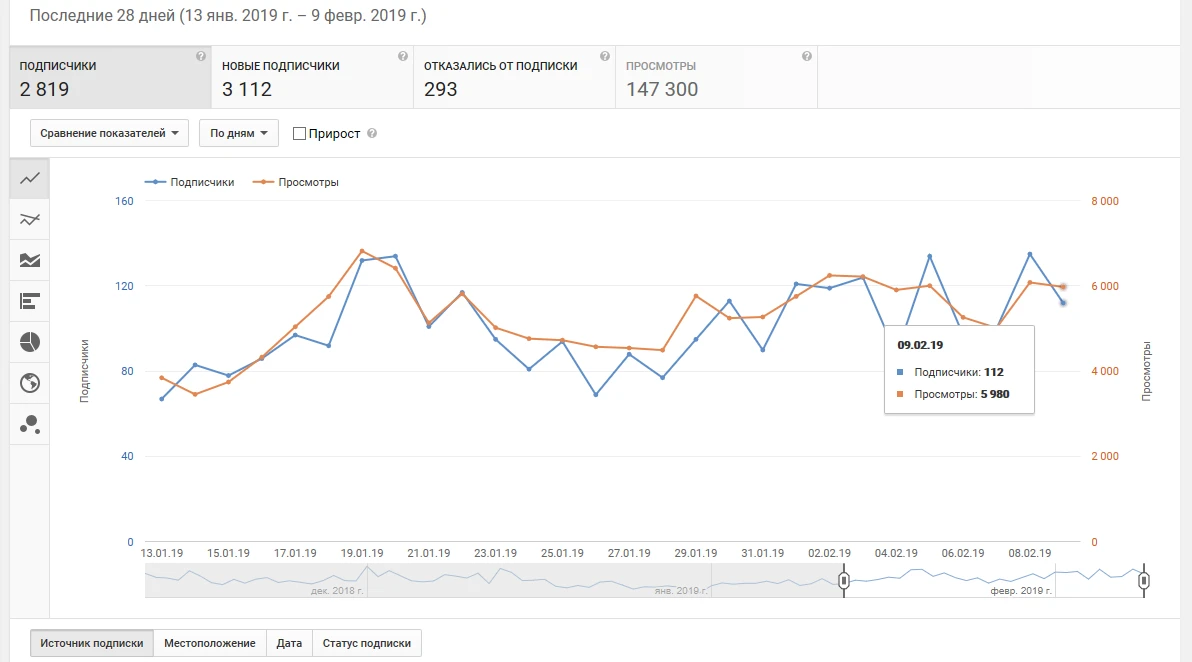The image size is (1192, 662).
Task: Select the line chart view icon
Action: click(x=30, y=178)
